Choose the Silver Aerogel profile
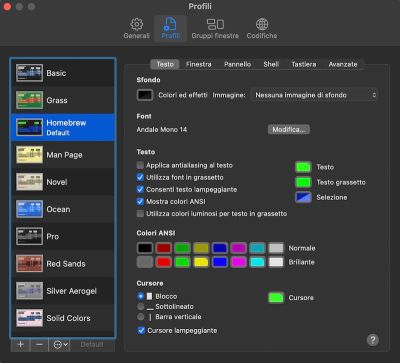 pos(63,291)
